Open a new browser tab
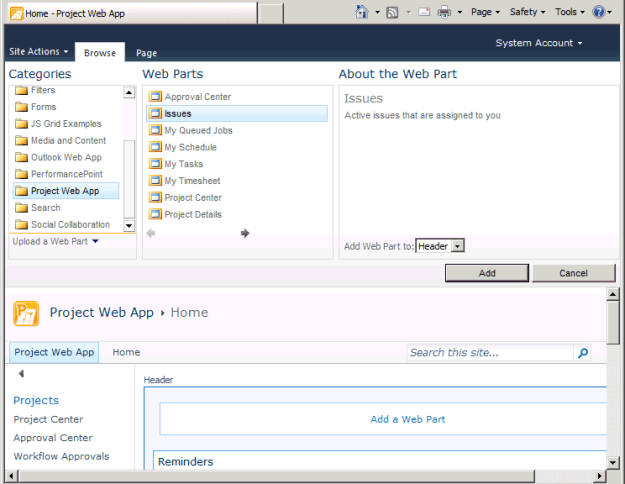 pos(270,13)
